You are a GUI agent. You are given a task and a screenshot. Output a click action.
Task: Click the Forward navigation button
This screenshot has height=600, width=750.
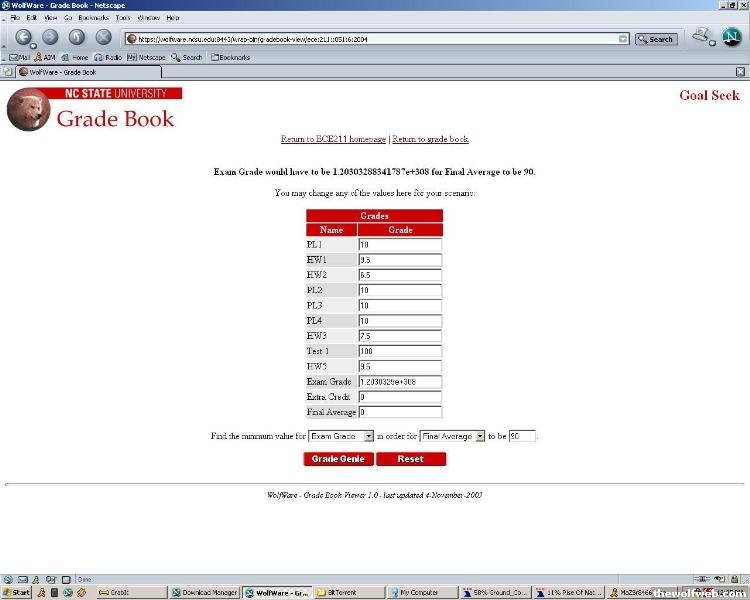click(50, 37)
